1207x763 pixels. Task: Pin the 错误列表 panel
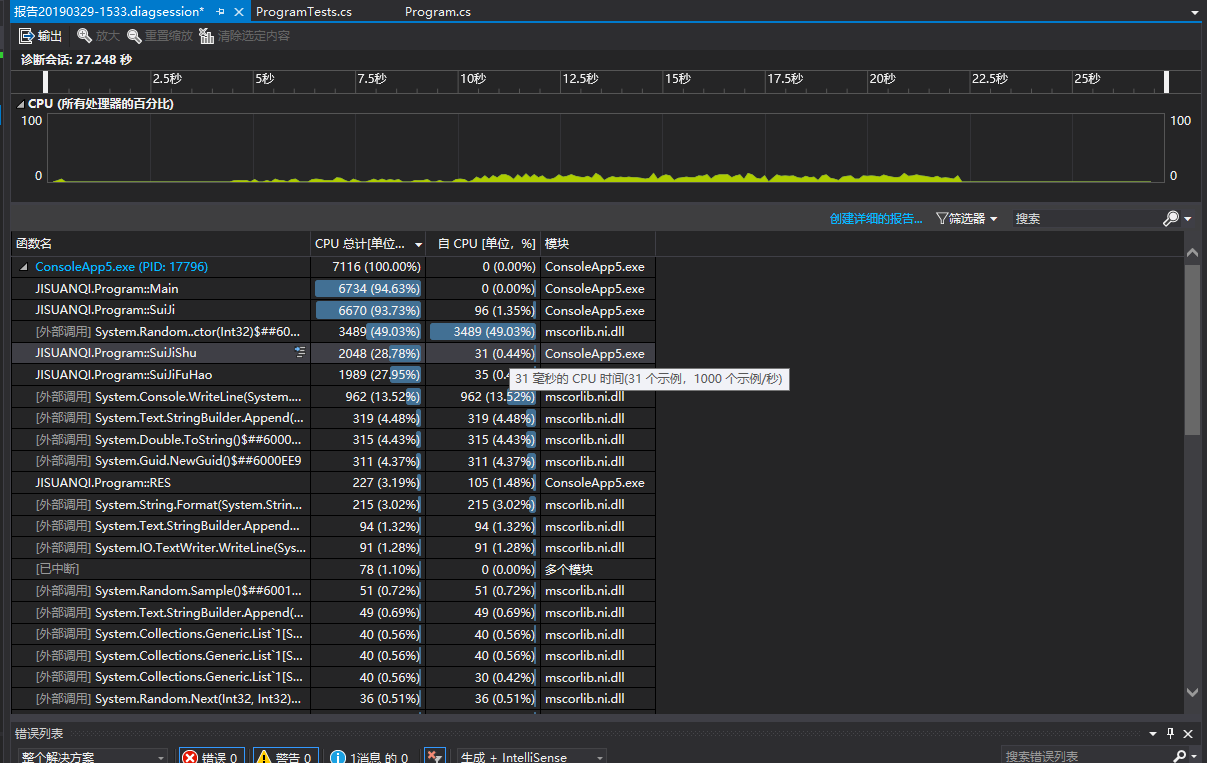1170,733
